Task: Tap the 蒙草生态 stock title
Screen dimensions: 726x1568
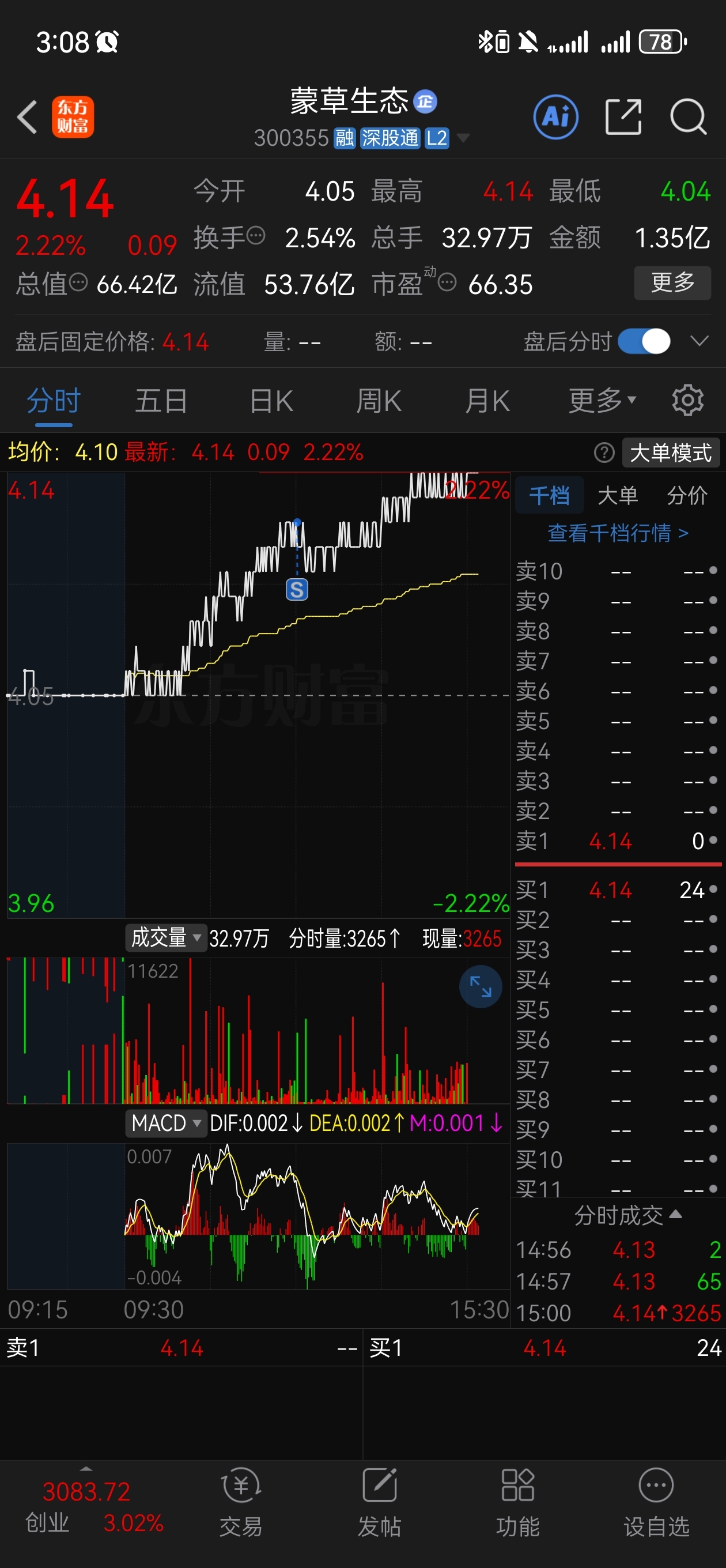Action: [349, 101]
